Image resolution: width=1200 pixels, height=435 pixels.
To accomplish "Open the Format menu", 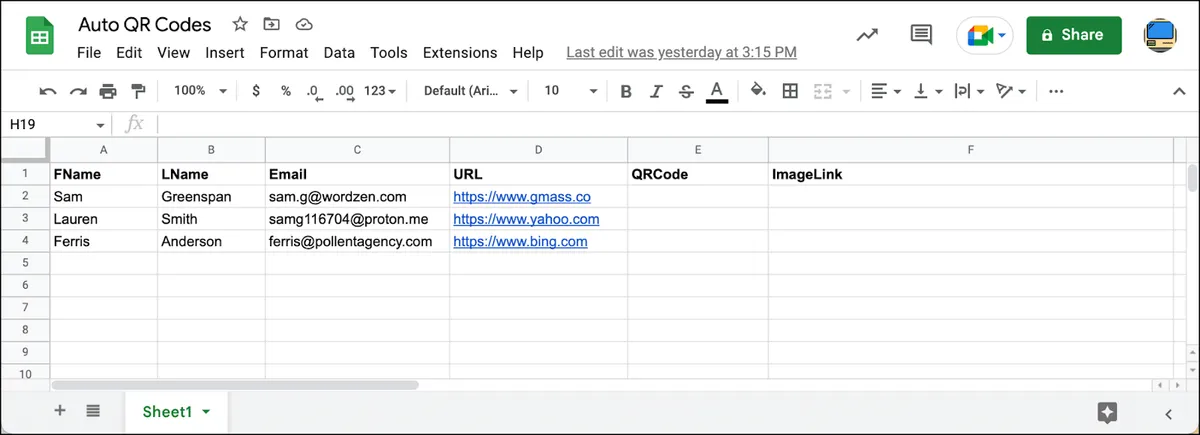I will (284, 53).
